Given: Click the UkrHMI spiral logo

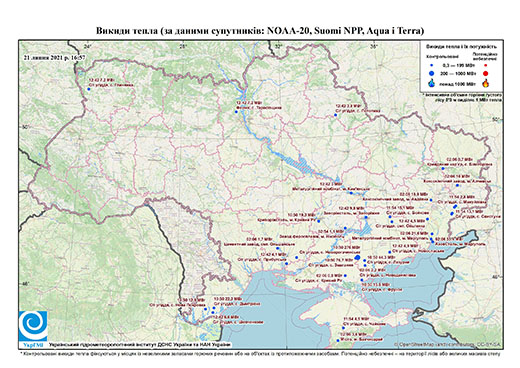Looking at the screenshot, I should point(33,326).
